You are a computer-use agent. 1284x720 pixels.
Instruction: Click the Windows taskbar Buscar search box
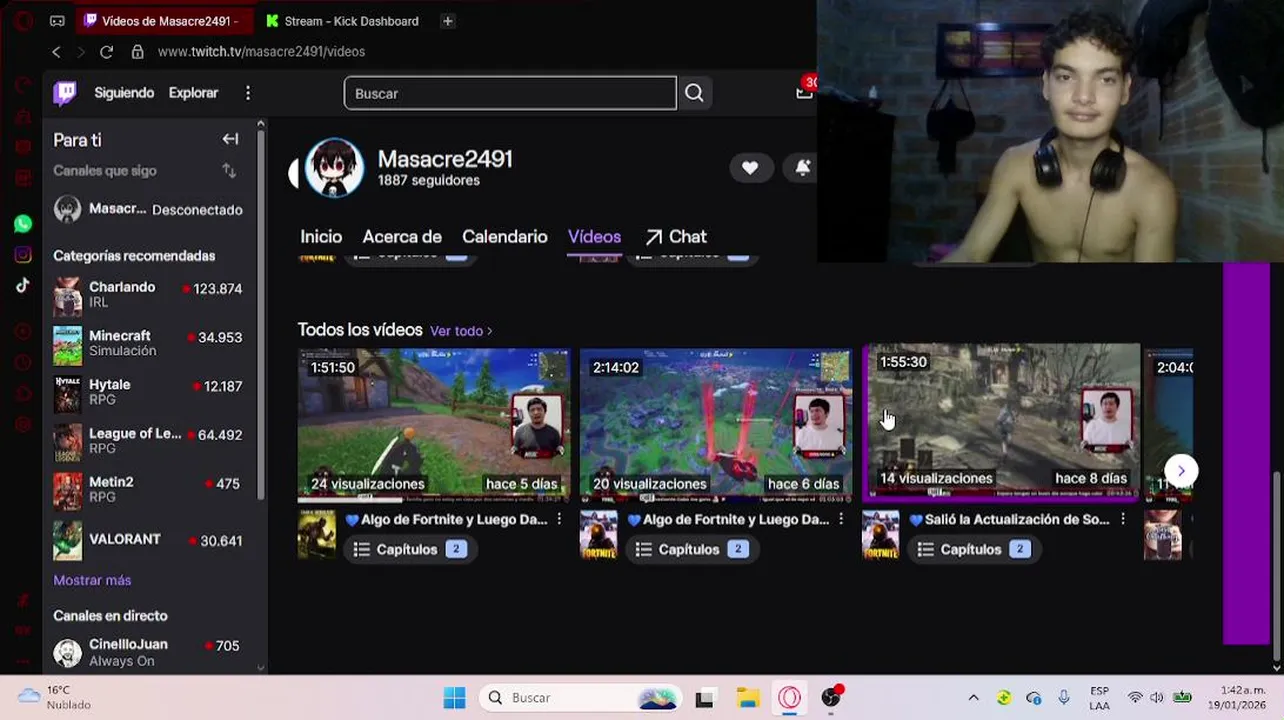coord(580,698)
